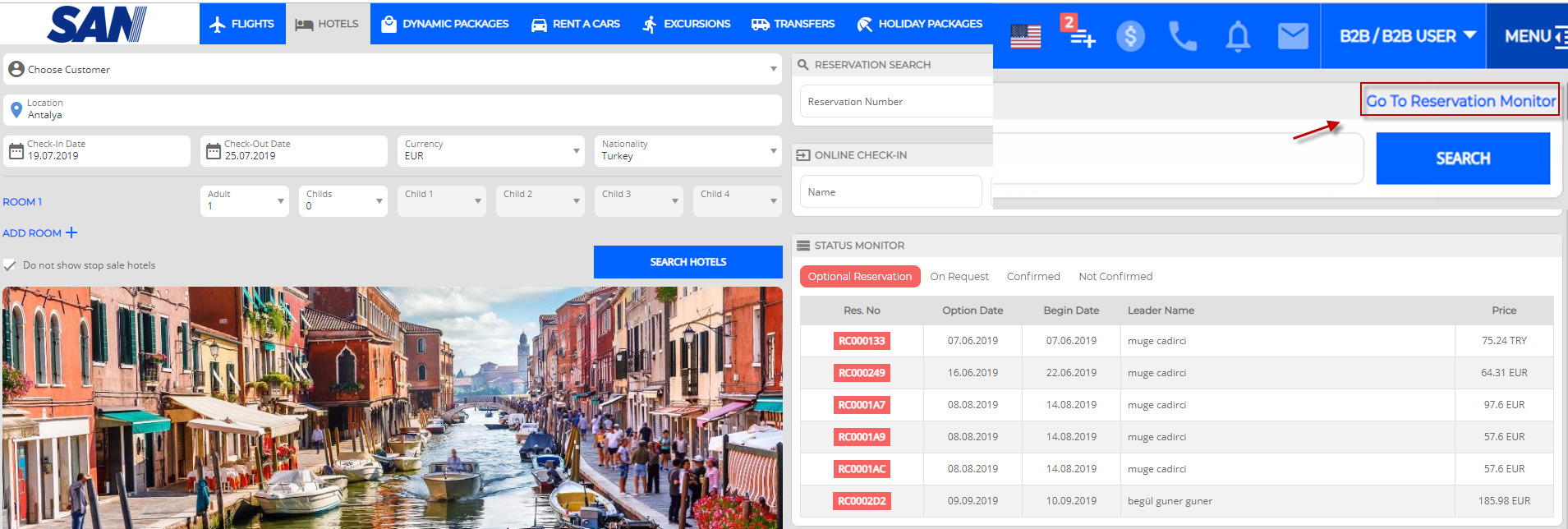
Task: Open the HOLIDAY PACKAGES menu item
Action: [x=919, y=24]
